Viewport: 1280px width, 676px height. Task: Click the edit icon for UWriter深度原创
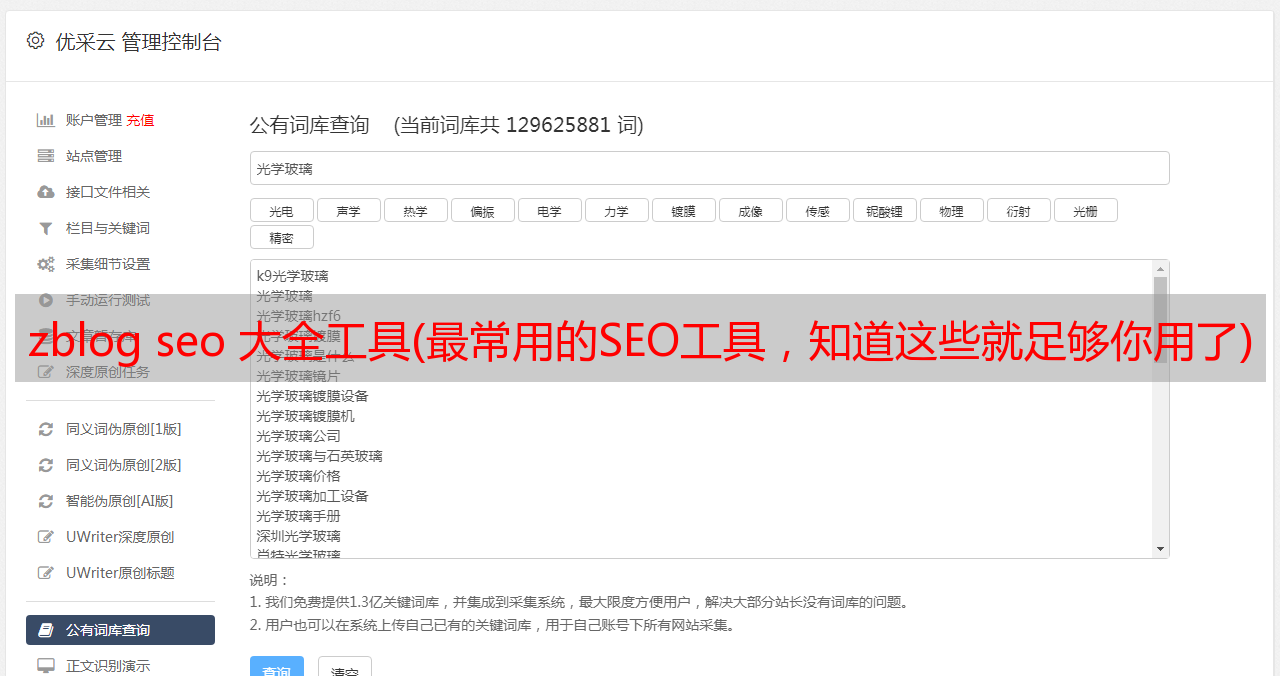(46, 537)
